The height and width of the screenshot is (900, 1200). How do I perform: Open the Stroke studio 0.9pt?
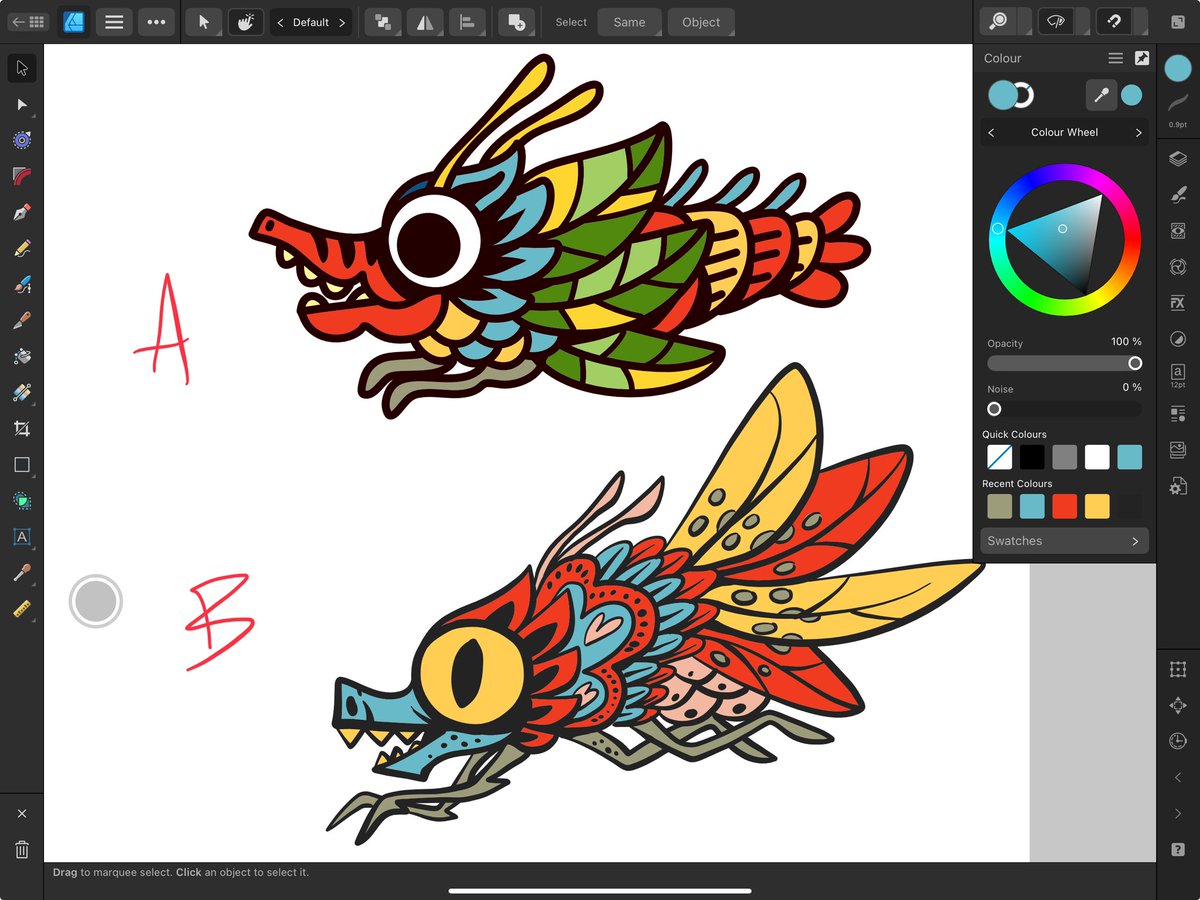click(1178, 108)
